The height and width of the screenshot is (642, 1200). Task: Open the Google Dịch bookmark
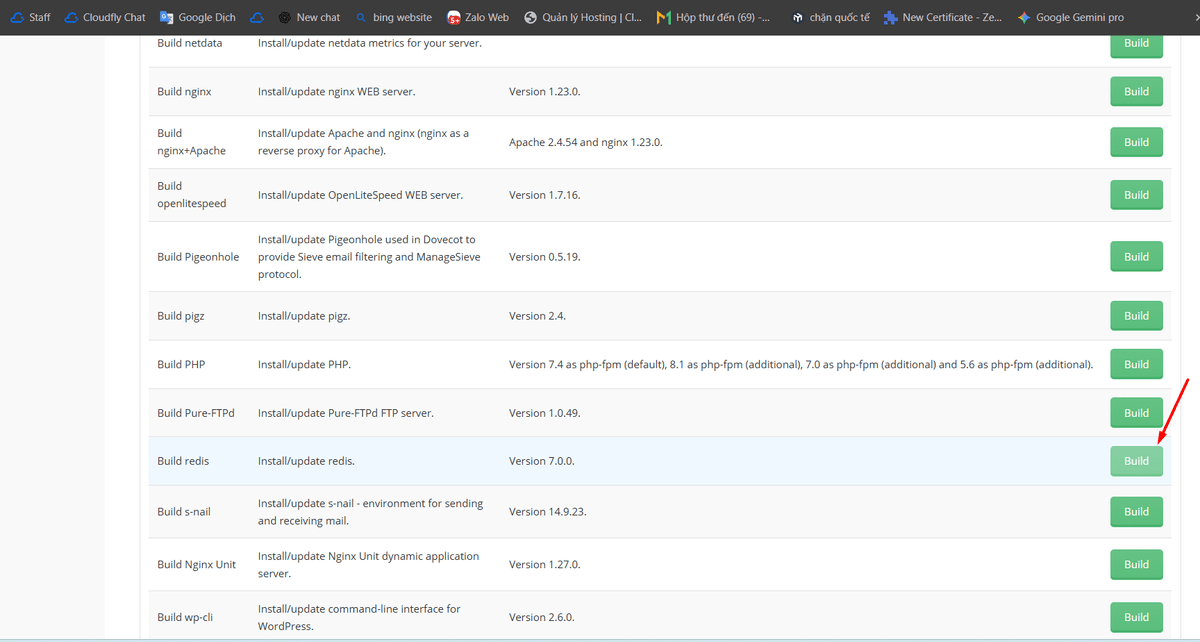coord(198,17)
